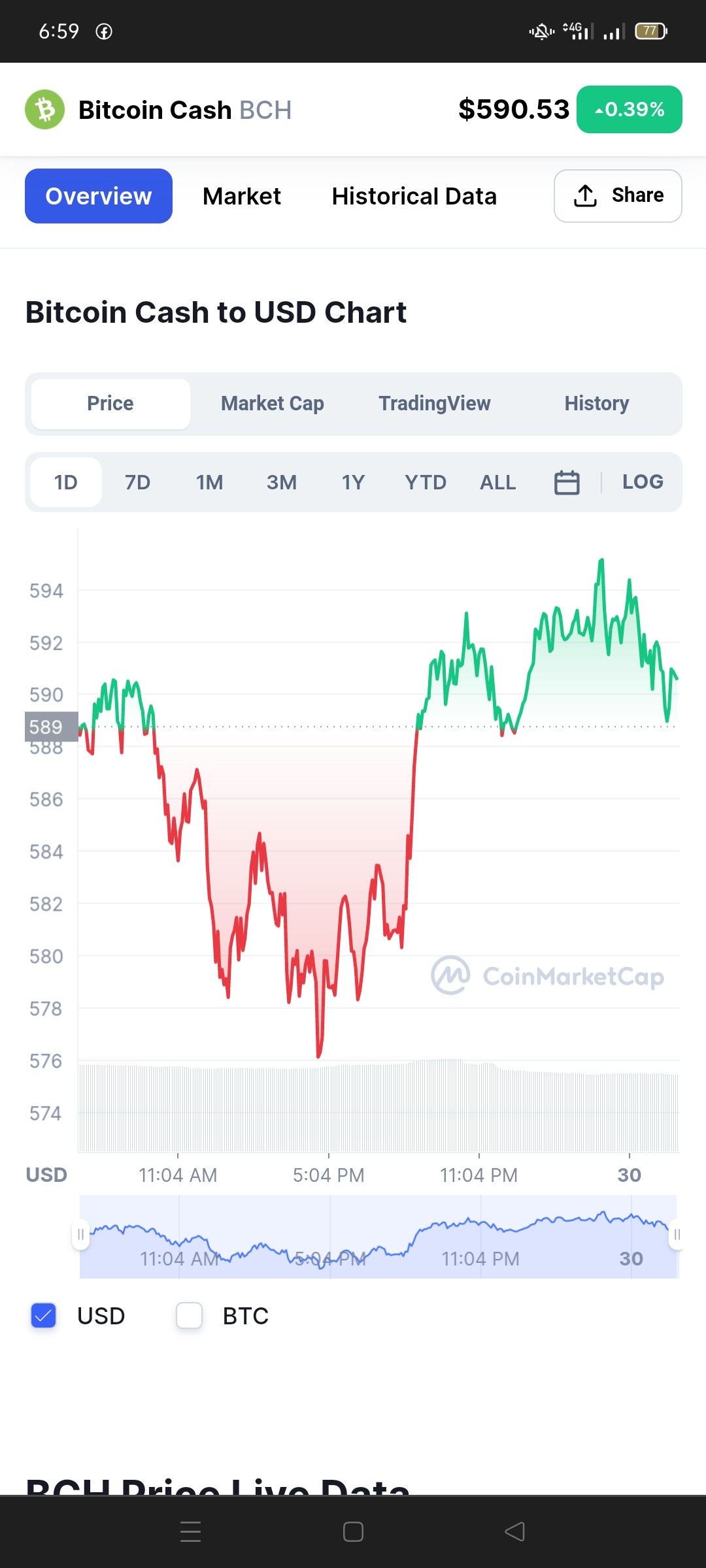
Task: Select the YTD time range
Action: click(x=426, y=482)
